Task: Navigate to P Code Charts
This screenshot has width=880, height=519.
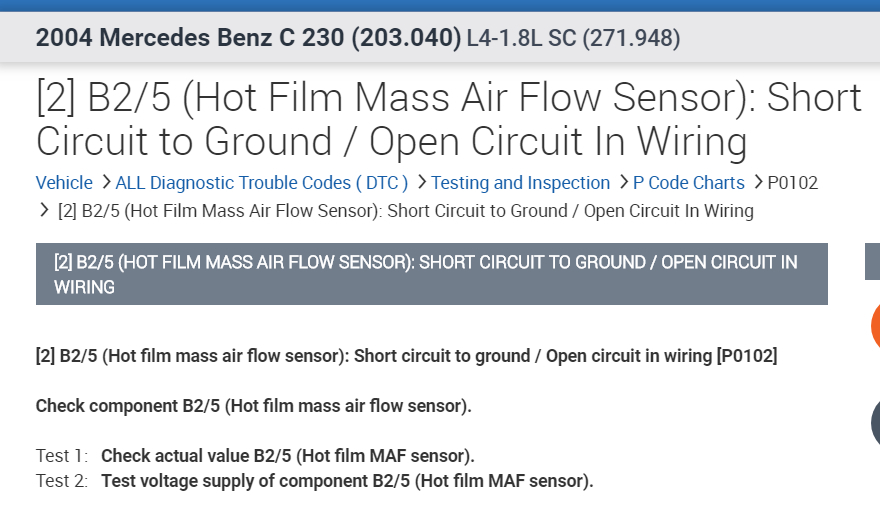Action: point(689,183)
